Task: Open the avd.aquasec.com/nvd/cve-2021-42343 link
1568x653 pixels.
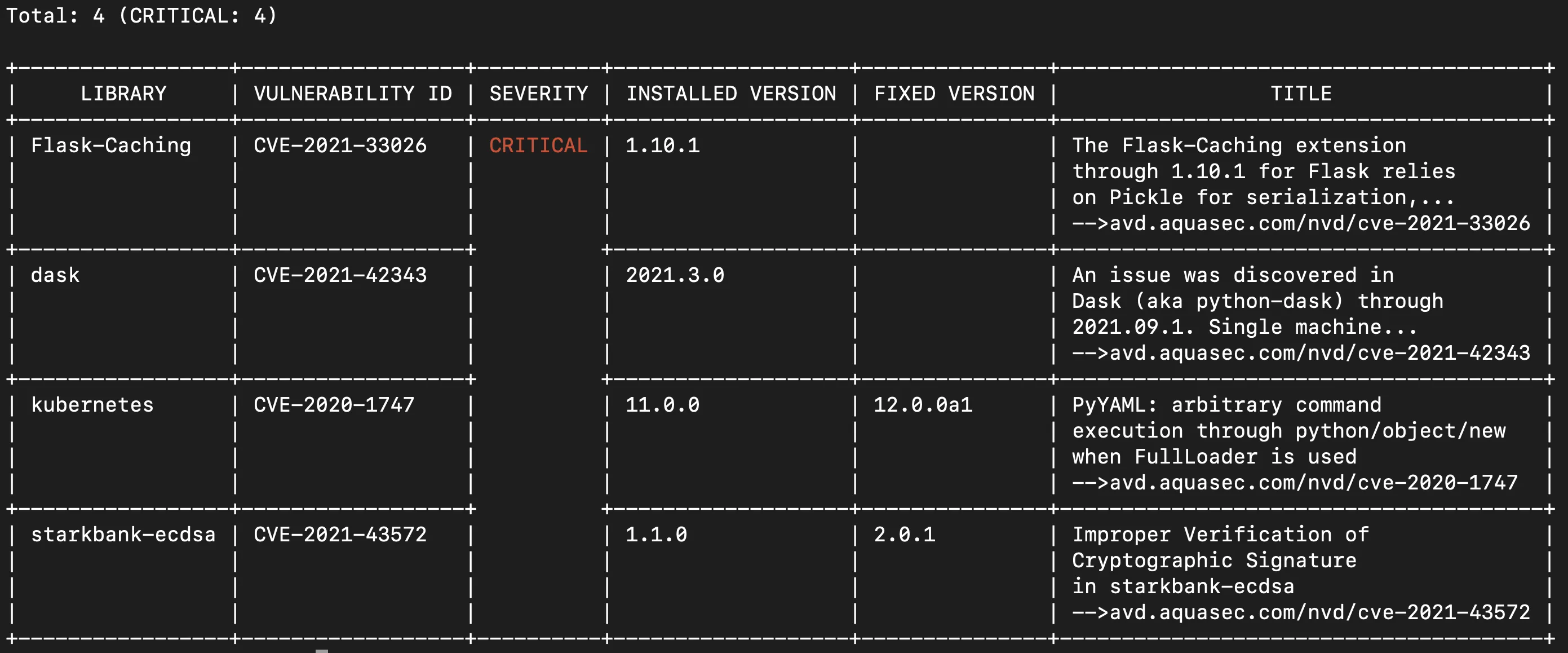Action: pyautogui.click(x=1319, y=352)
